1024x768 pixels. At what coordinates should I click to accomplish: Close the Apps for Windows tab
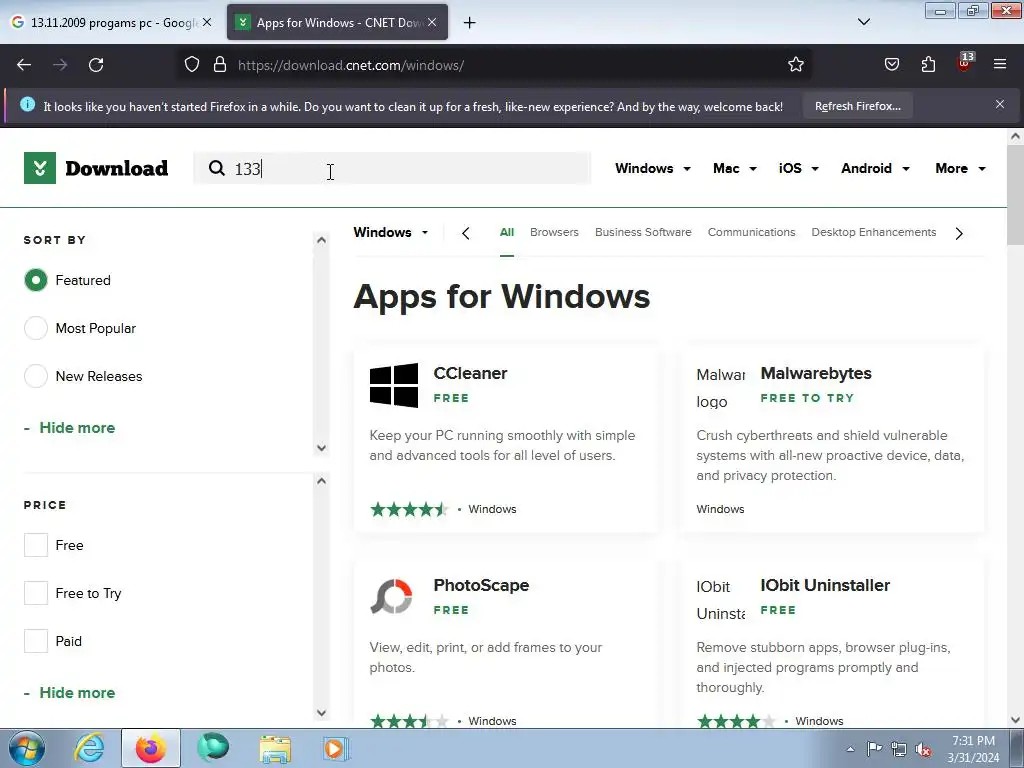[432, 22]
